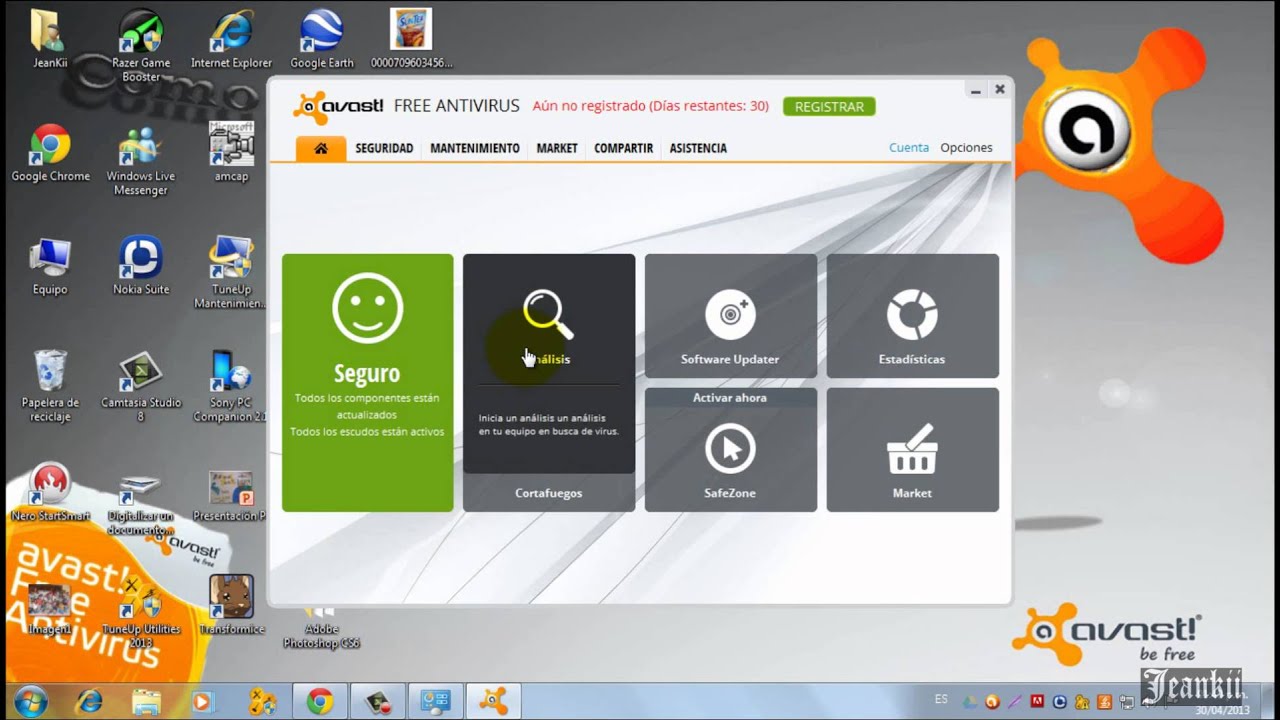Switch to Google Chrome in taskbar
The height and width of the screenshot is (720, 1280).
coord(320,701)
